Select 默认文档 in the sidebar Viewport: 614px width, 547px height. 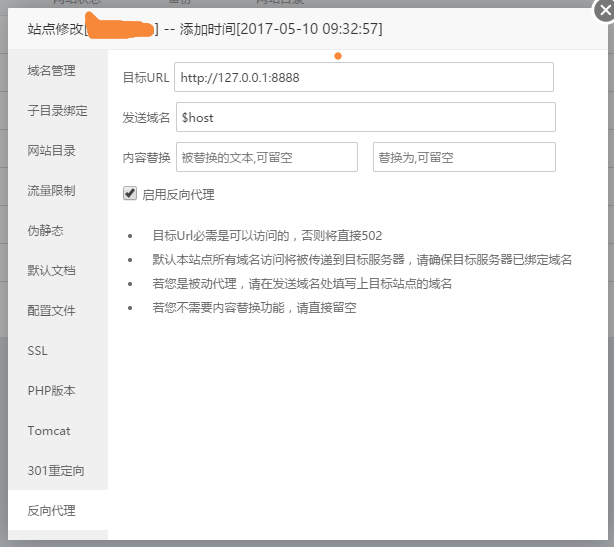(52, 271)
